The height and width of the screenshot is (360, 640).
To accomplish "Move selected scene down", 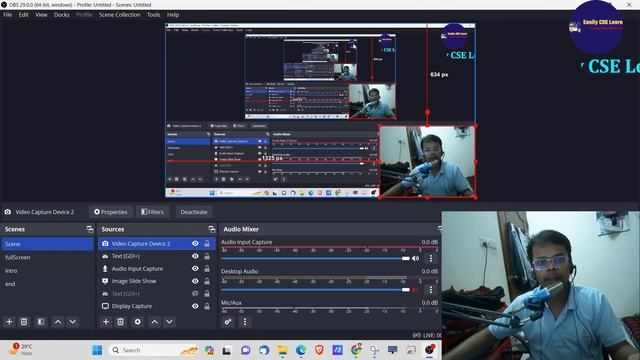I will tap(73, 322).
